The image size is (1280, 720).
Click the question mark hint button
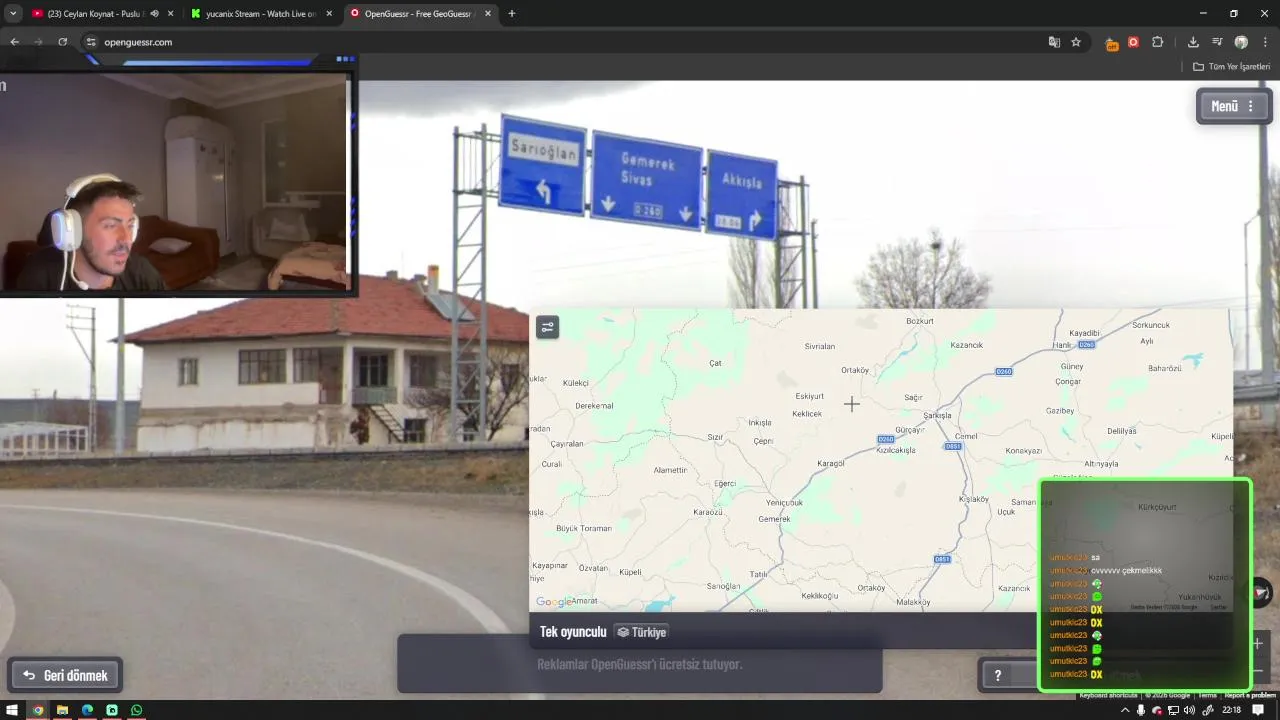coord(997,675)
